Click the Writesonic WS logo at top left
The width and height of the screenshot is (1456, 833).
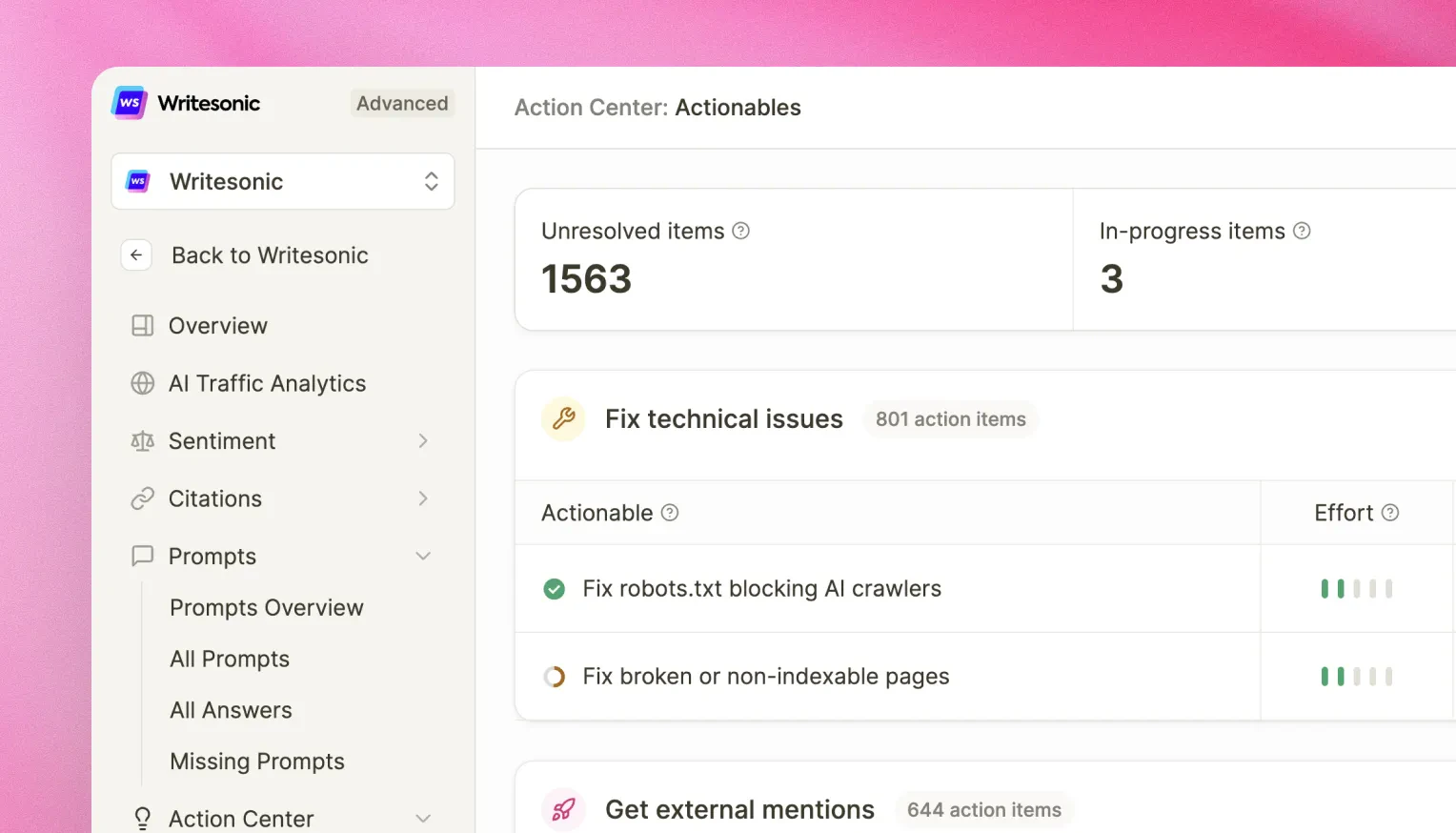tap(129, 102)
